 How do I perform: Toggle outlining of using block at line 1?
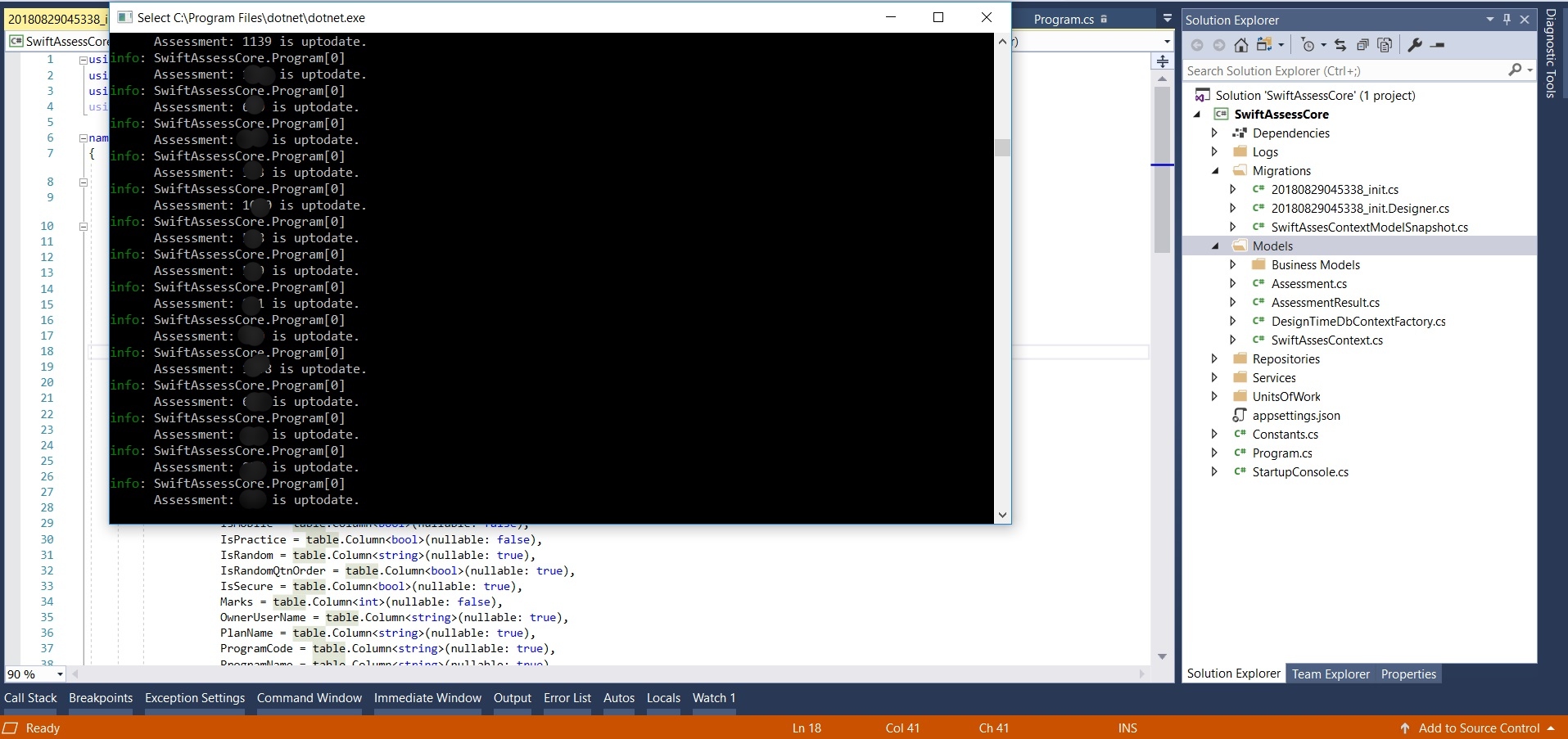[84, 60]
